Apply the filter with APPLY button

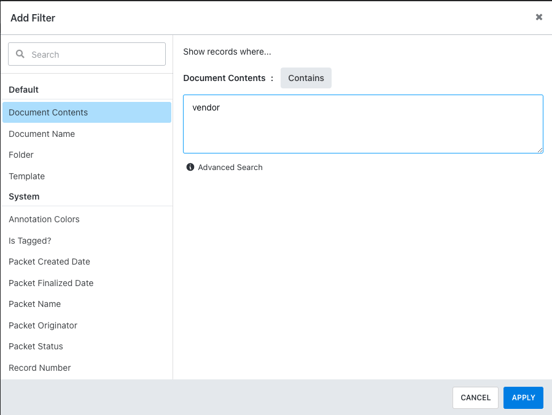[523, 398]
